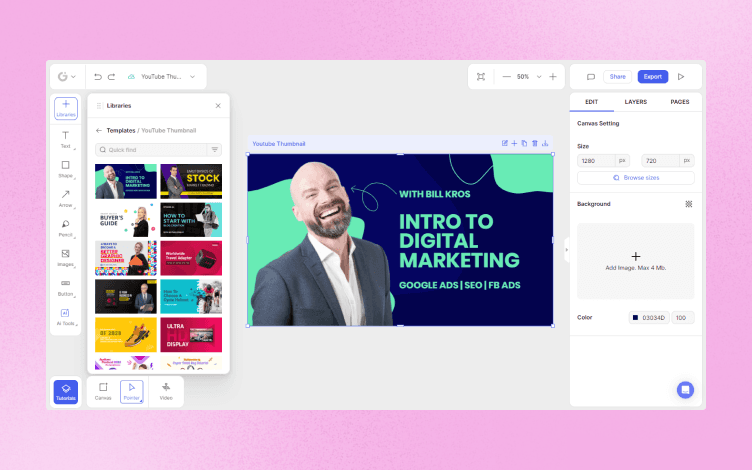Click the background pattern icon

689,204
